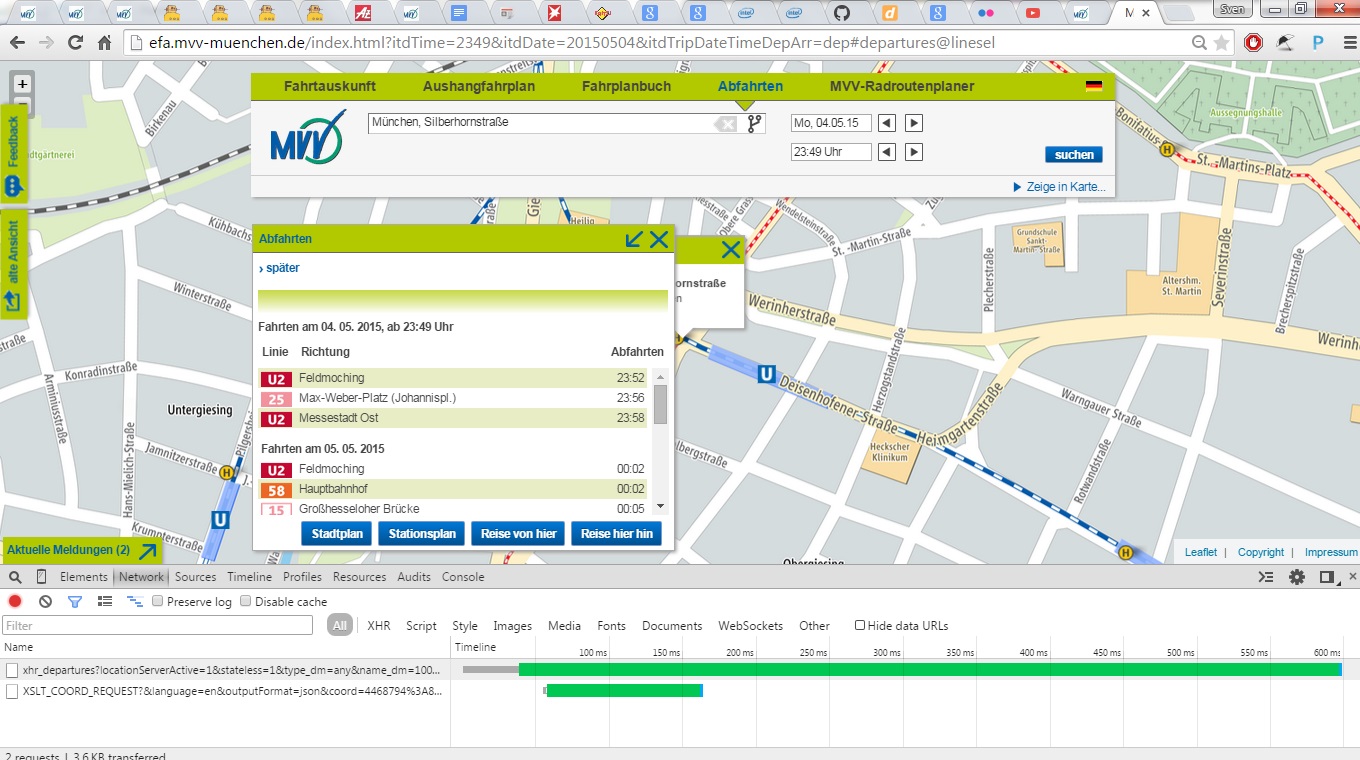1360x760 pixels.
Task: Open DevTools search magnifier icon
Action: (x=15, y=577)
